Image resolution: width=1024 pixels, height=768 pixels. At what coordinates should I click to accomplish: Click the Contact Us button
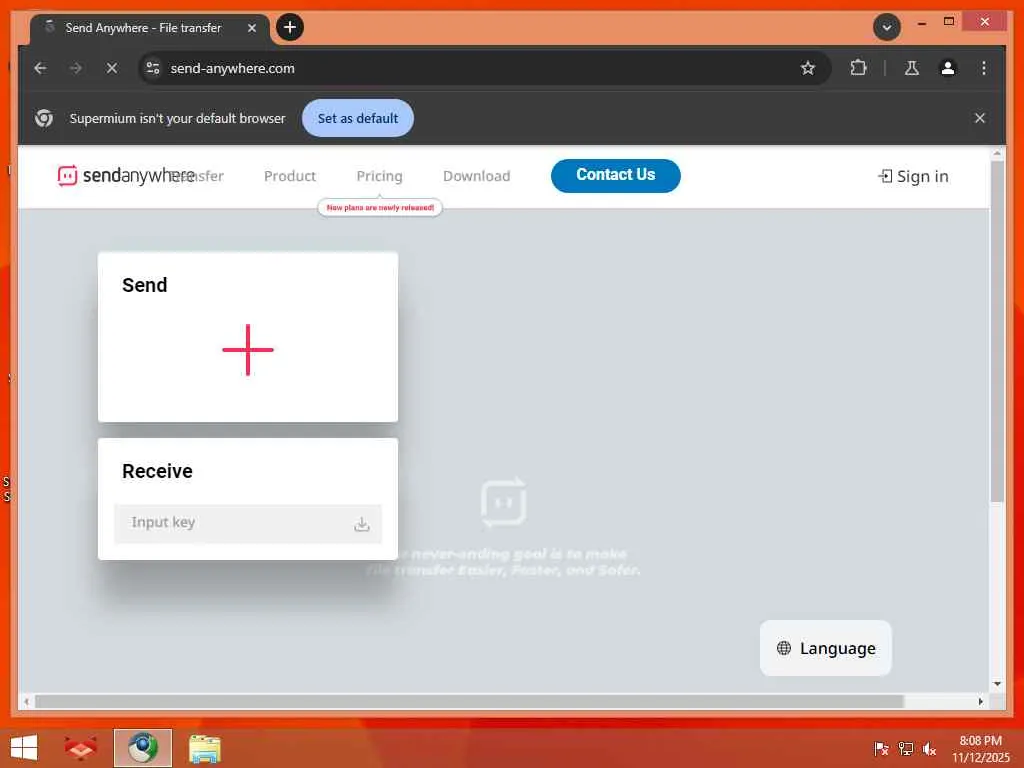(x=615, y=175)
